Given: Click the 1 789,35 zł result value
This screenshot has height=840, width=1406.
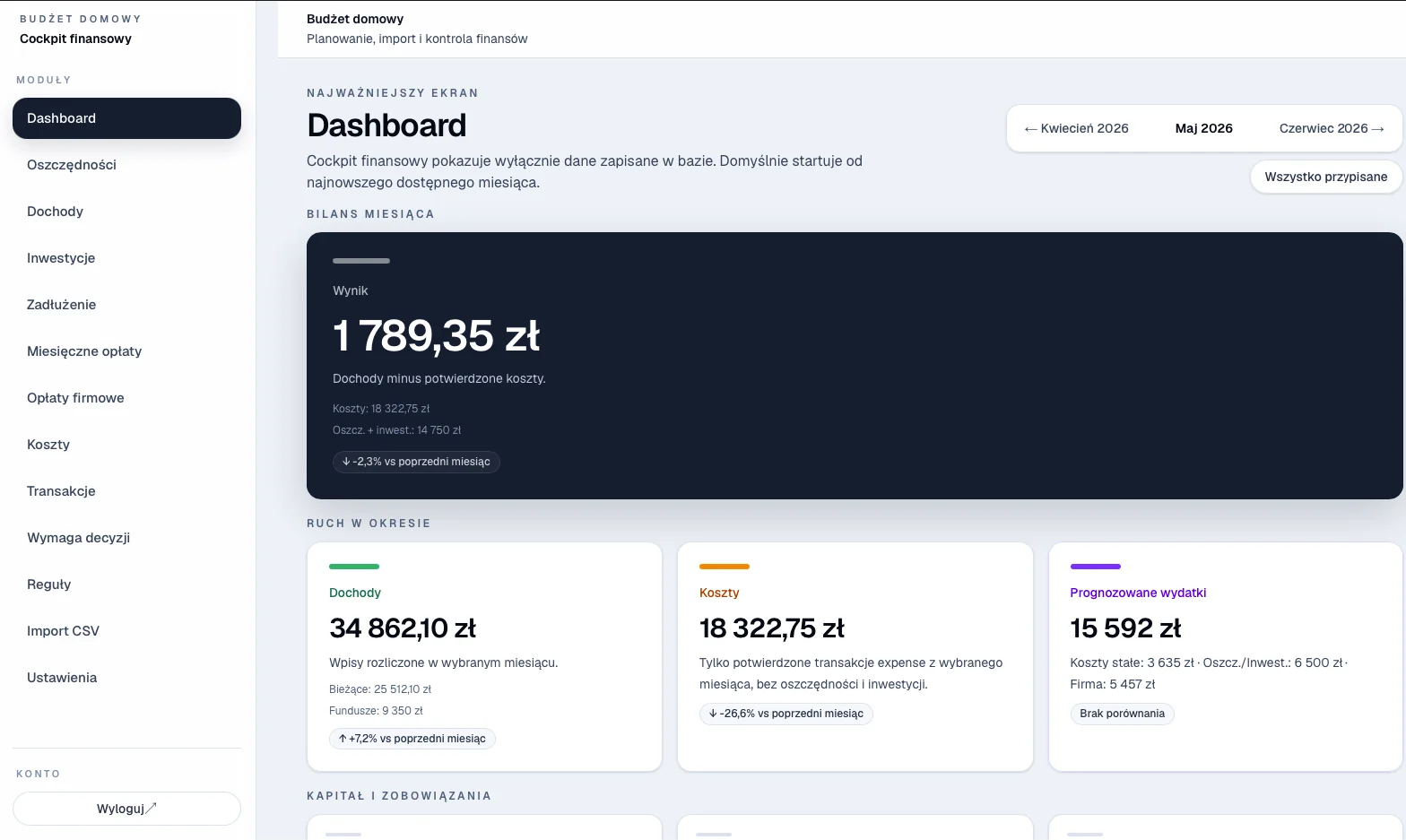Looking at the screenshot, I should [436, 336].
